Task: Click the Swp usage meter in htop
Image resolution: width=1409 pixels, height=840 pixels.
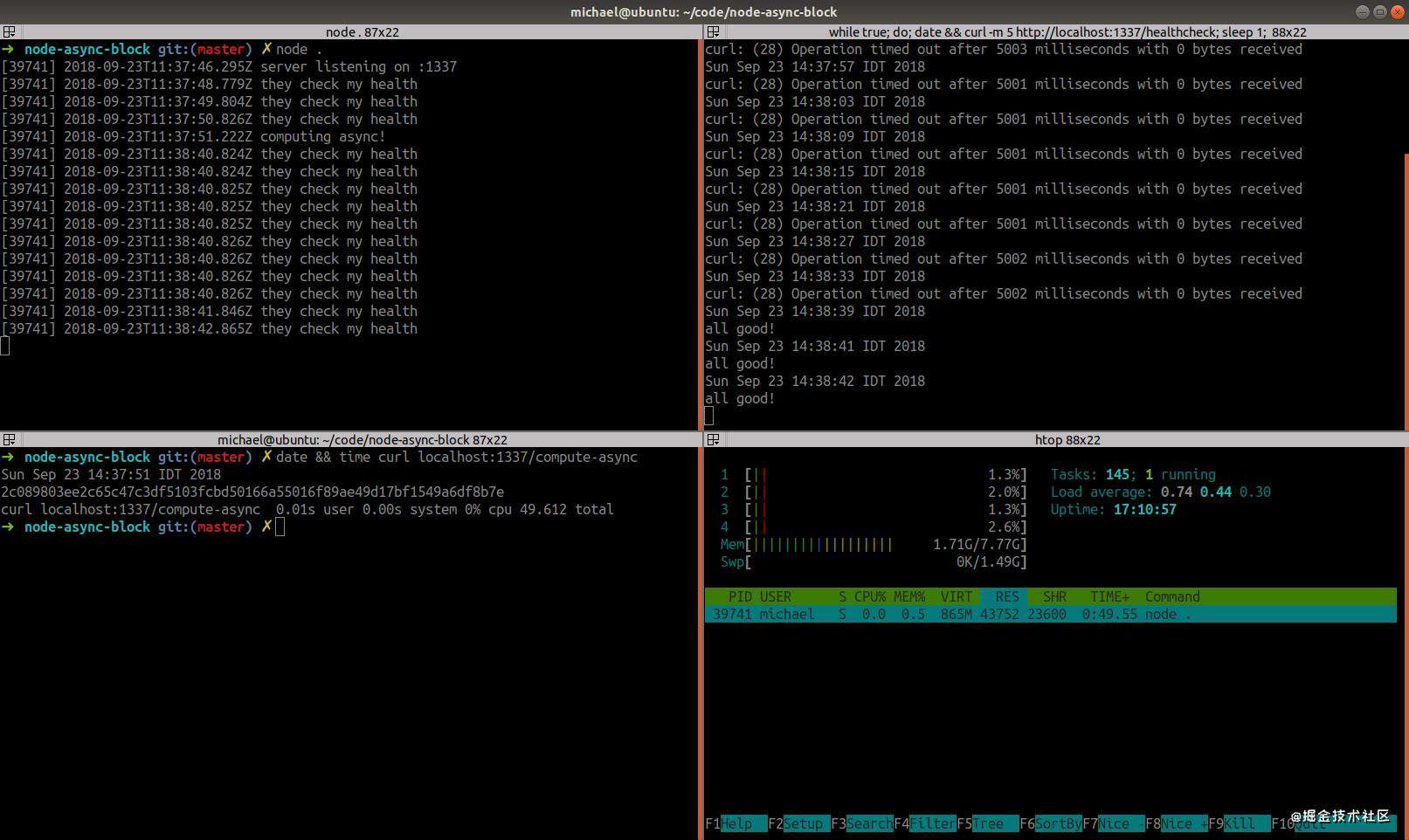Action: 874,561
